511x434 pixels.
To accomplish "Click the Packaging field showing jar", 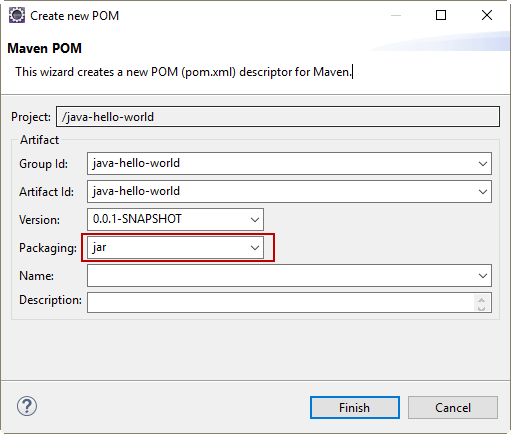I will click(x=168, y=247).
